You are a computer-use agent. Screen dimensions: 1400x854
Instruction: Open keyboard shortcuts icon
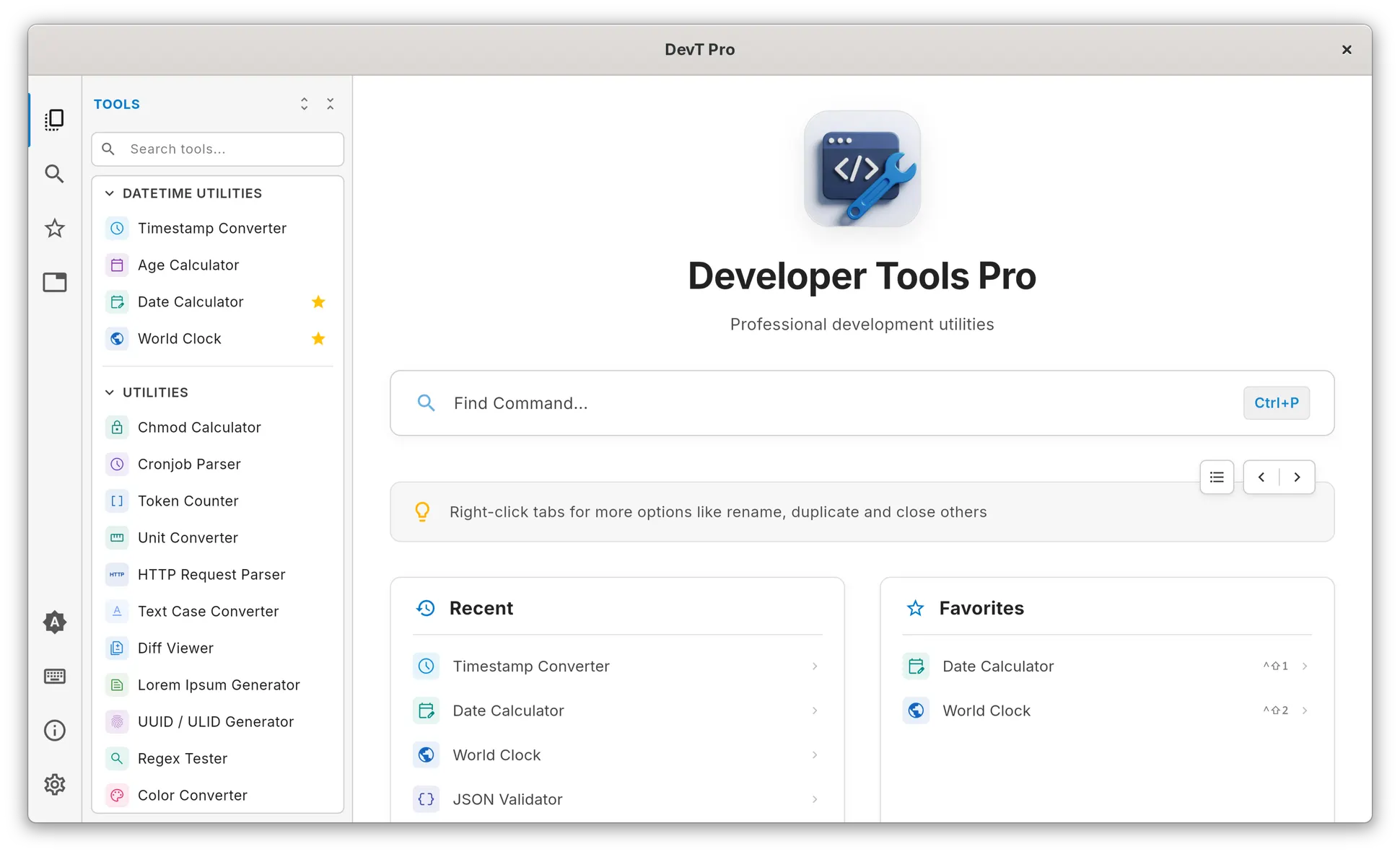coord(55,676)
